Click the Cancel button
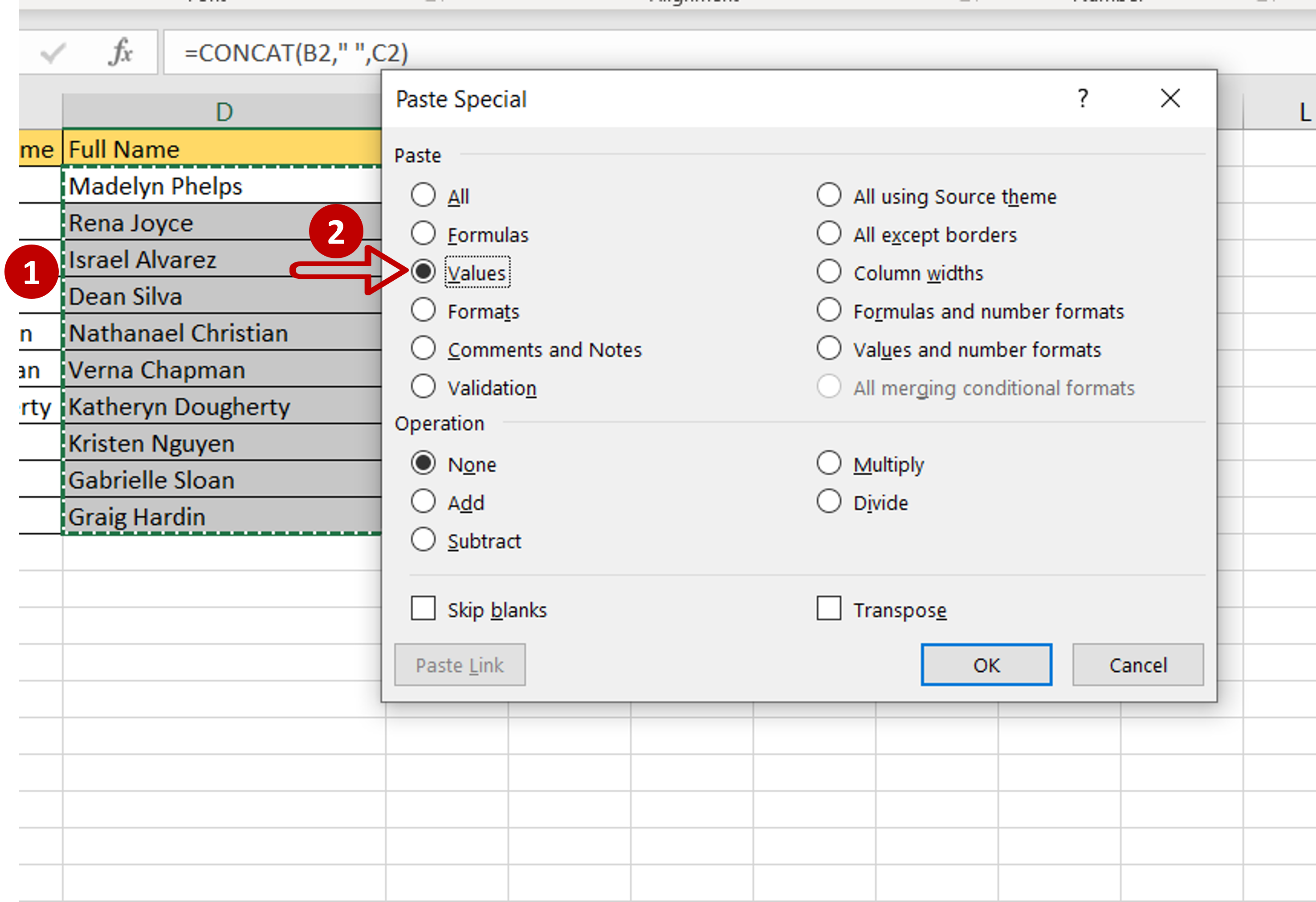Image resolution: width=1316 pixels, height=902 pixels. [x=1137, y=665]
